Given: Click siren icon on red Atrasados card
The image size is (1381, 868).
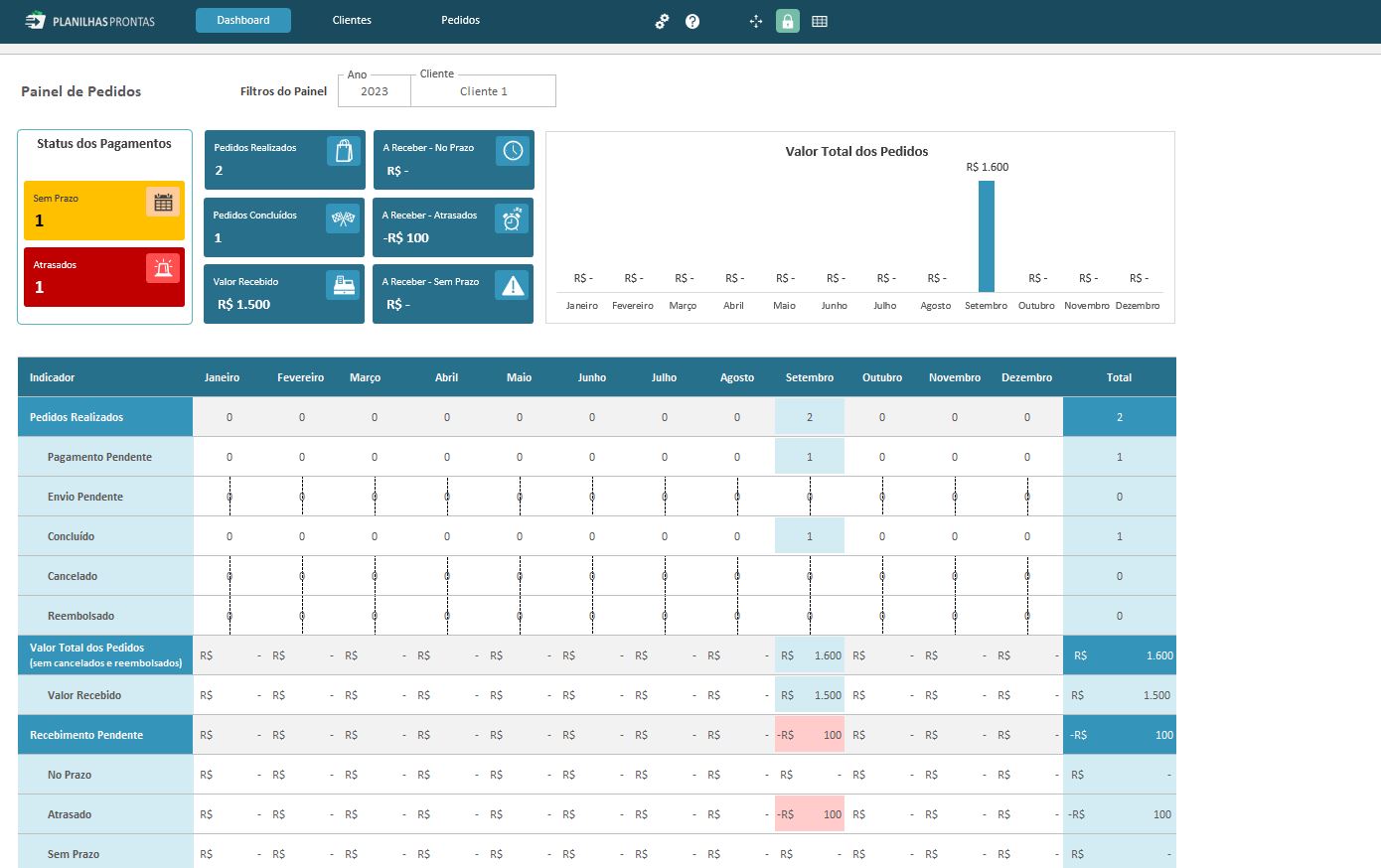Looking at the screenshot, I should 163,268.
